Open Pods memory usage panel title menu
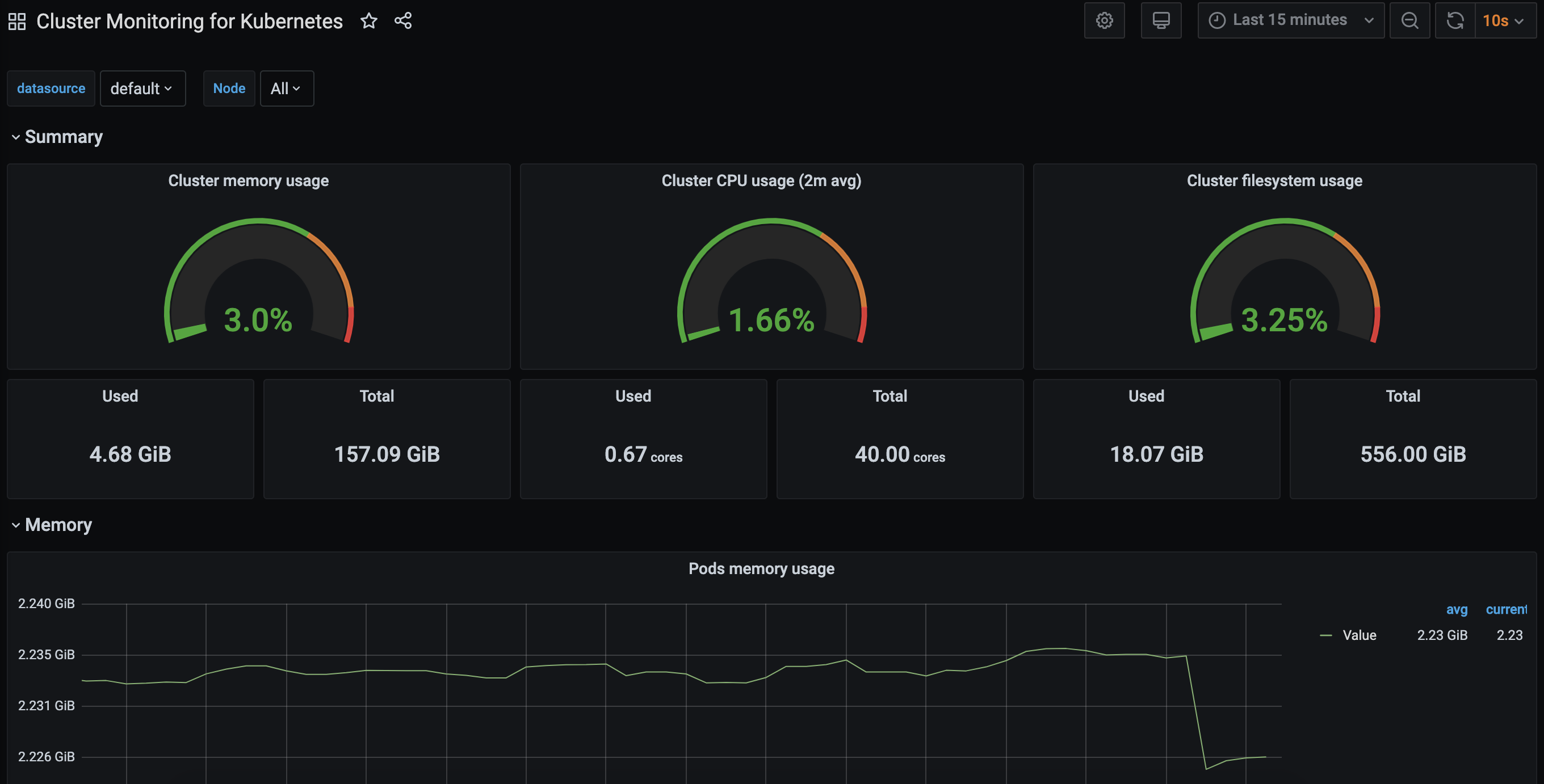1544x784 pixels. coord(761,569)
